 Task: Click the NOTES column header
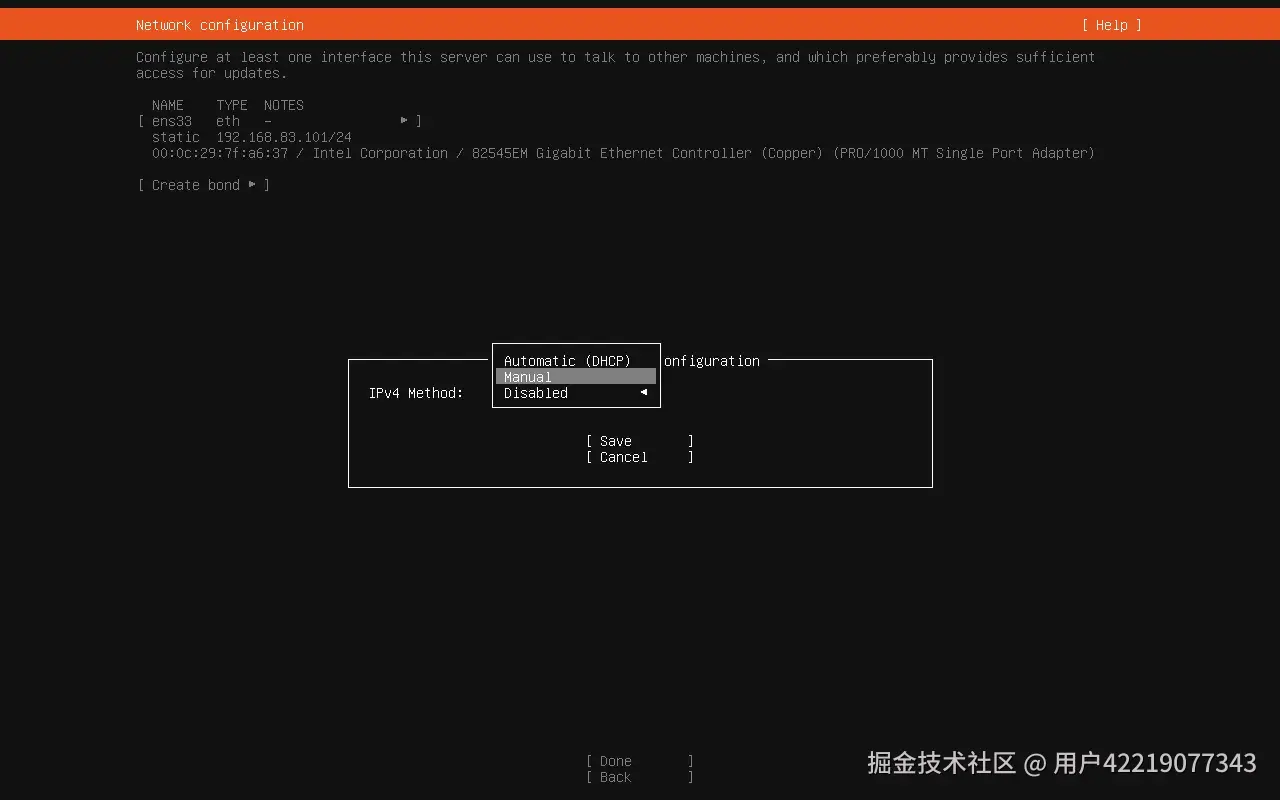[x=283, y=105]
